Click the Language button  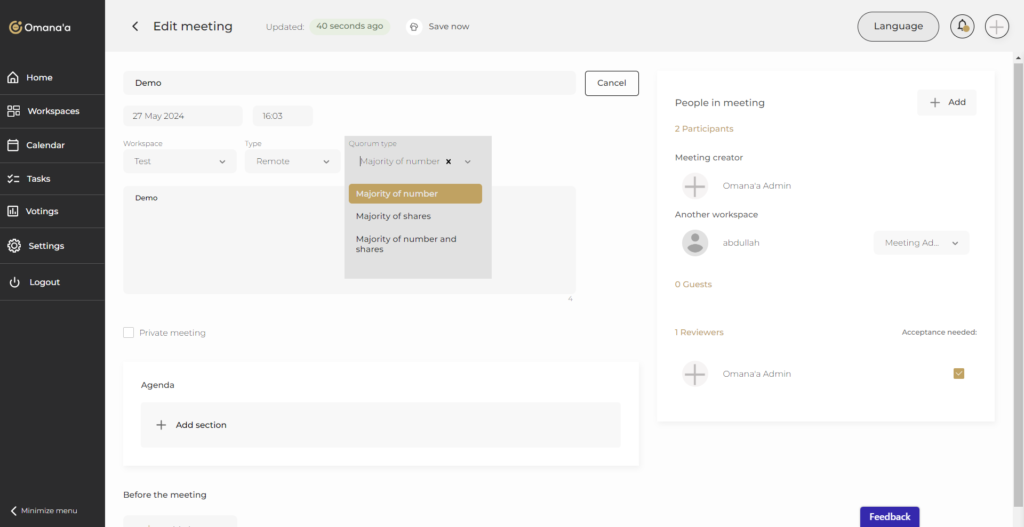pyautogui.click(x=897, y=27)
